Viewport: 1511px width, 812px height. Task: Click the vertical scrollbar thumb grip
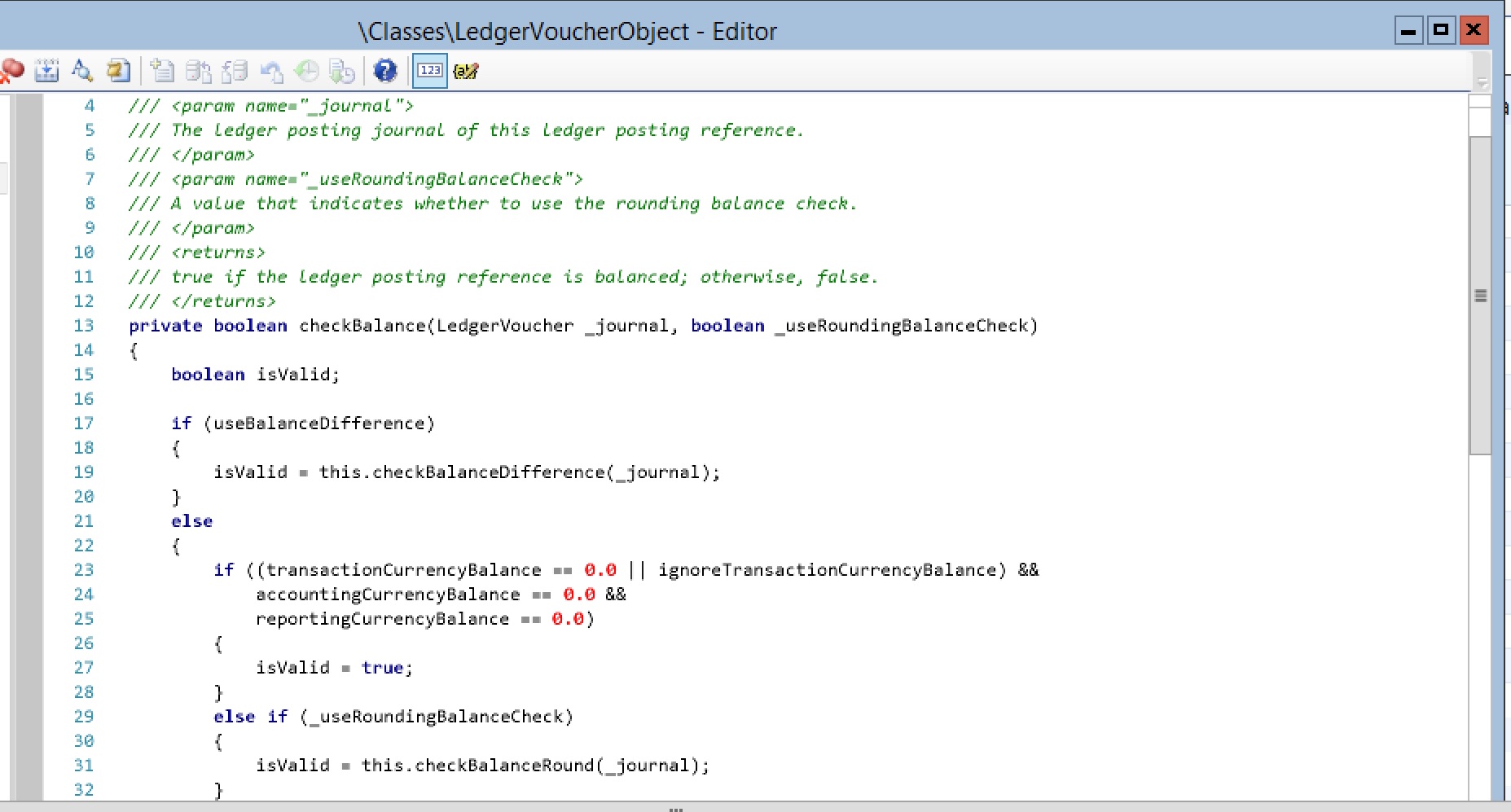[x=1480, y=296]
